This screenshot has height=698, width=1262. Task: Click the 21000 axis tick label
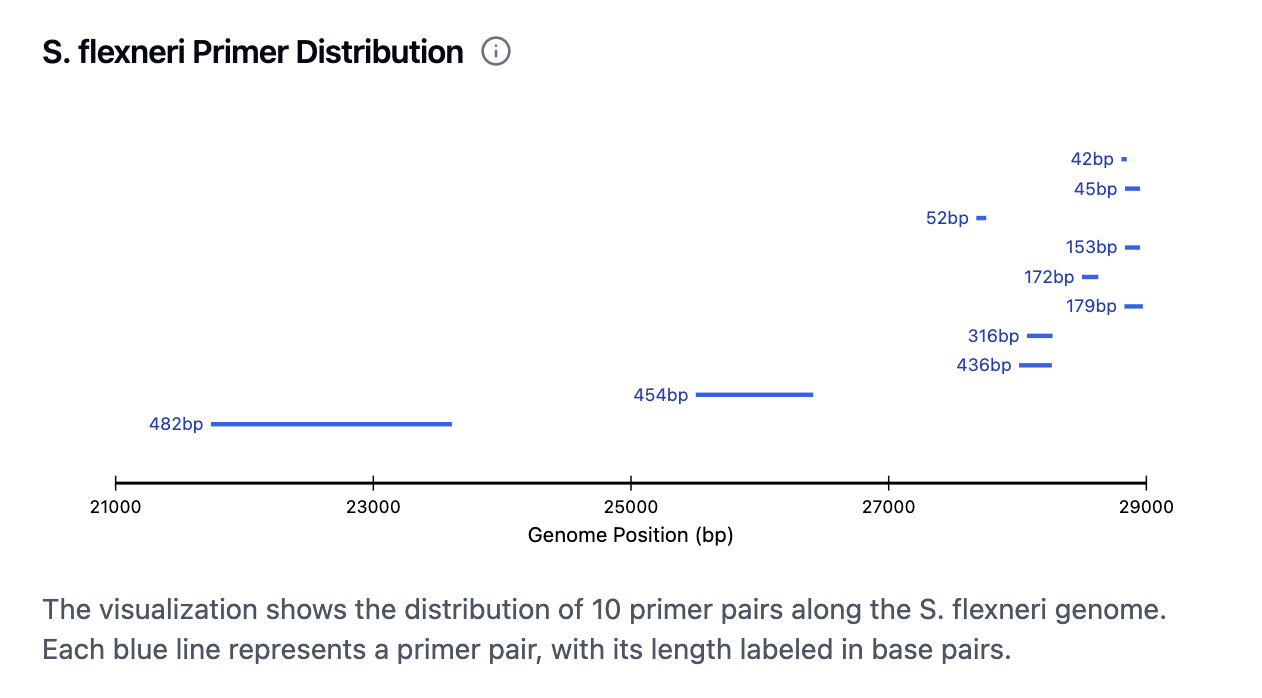pyautogui.click(x=116, y=507)
